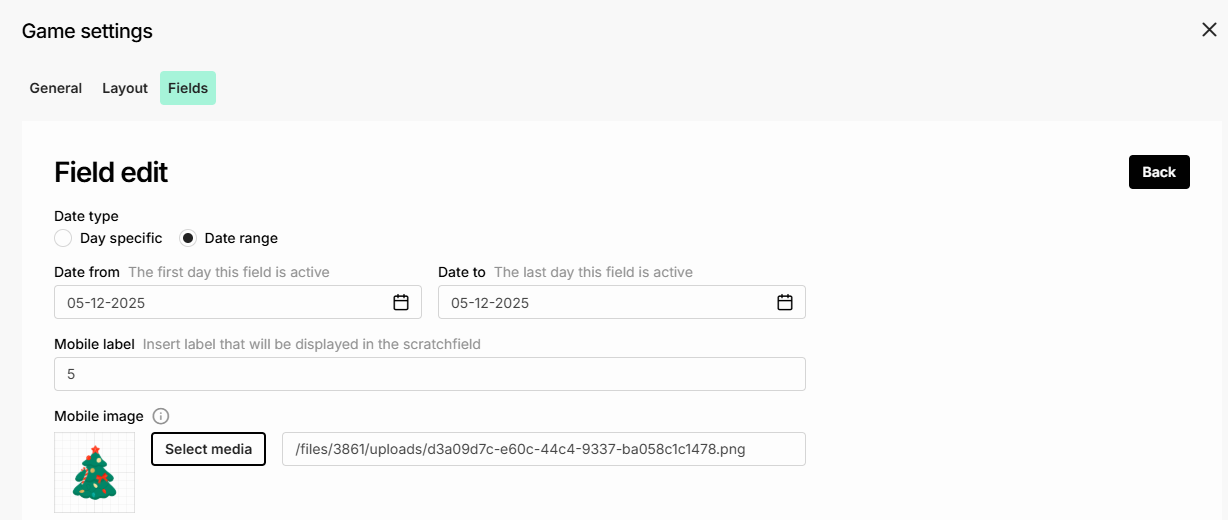Click the Date from text field
1228x520 pixels.
click(238, 302)
